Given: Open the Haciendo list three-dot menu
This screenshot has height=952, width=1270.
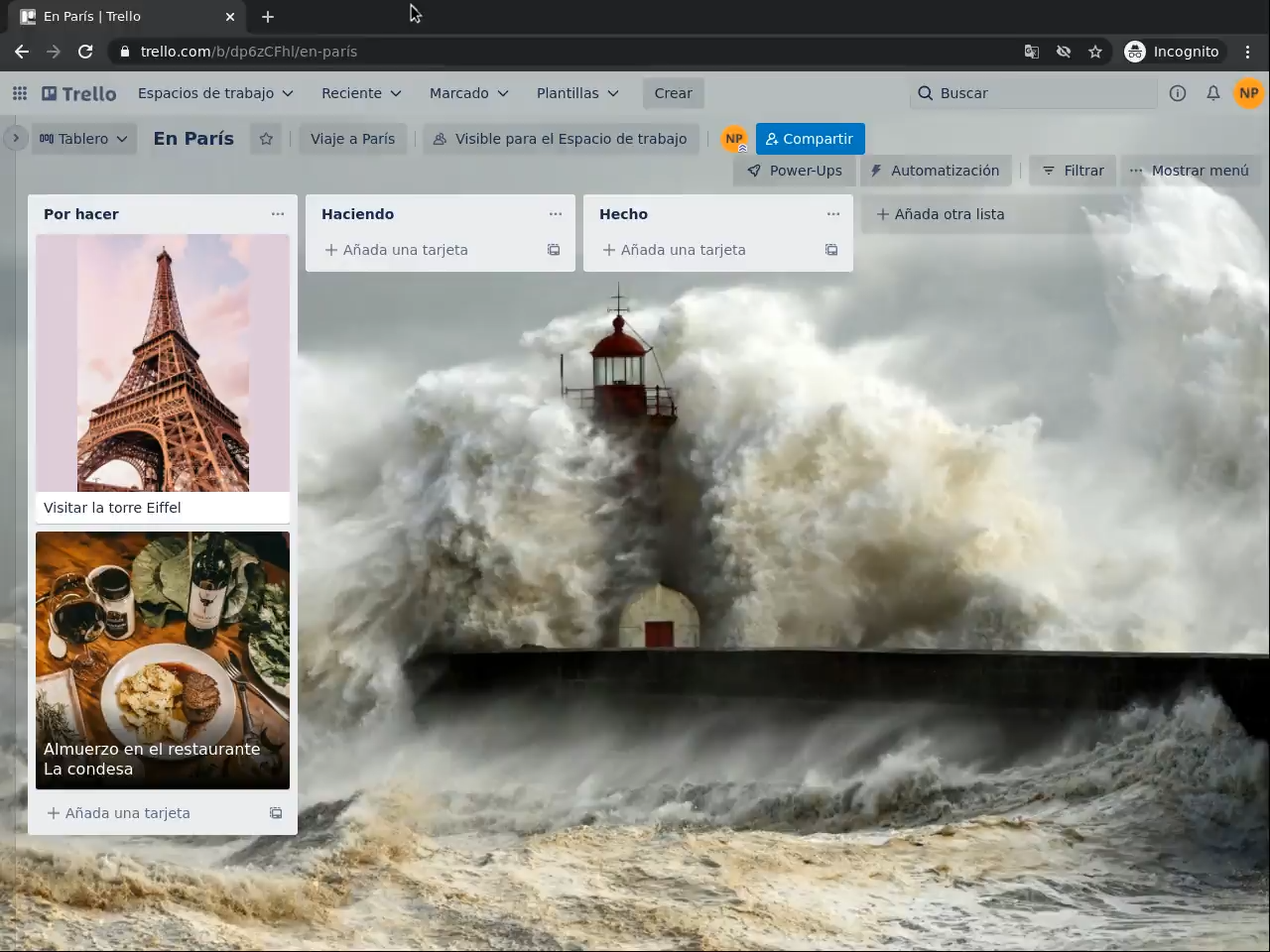Looking at the screenshot, I should (x=556, y=214).
